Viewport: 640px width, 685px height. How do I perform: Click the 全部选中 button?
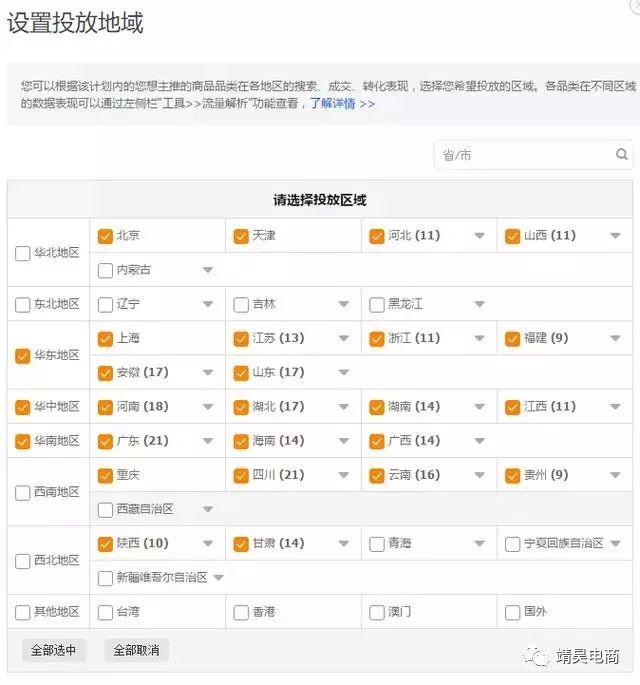[53, 650]
